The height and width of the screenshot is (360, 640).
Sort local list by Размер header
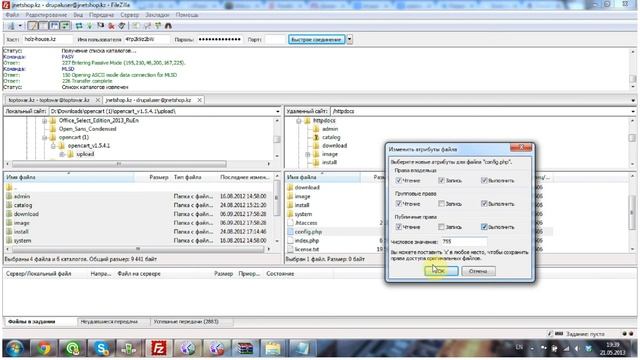click(x=153, y=178)
